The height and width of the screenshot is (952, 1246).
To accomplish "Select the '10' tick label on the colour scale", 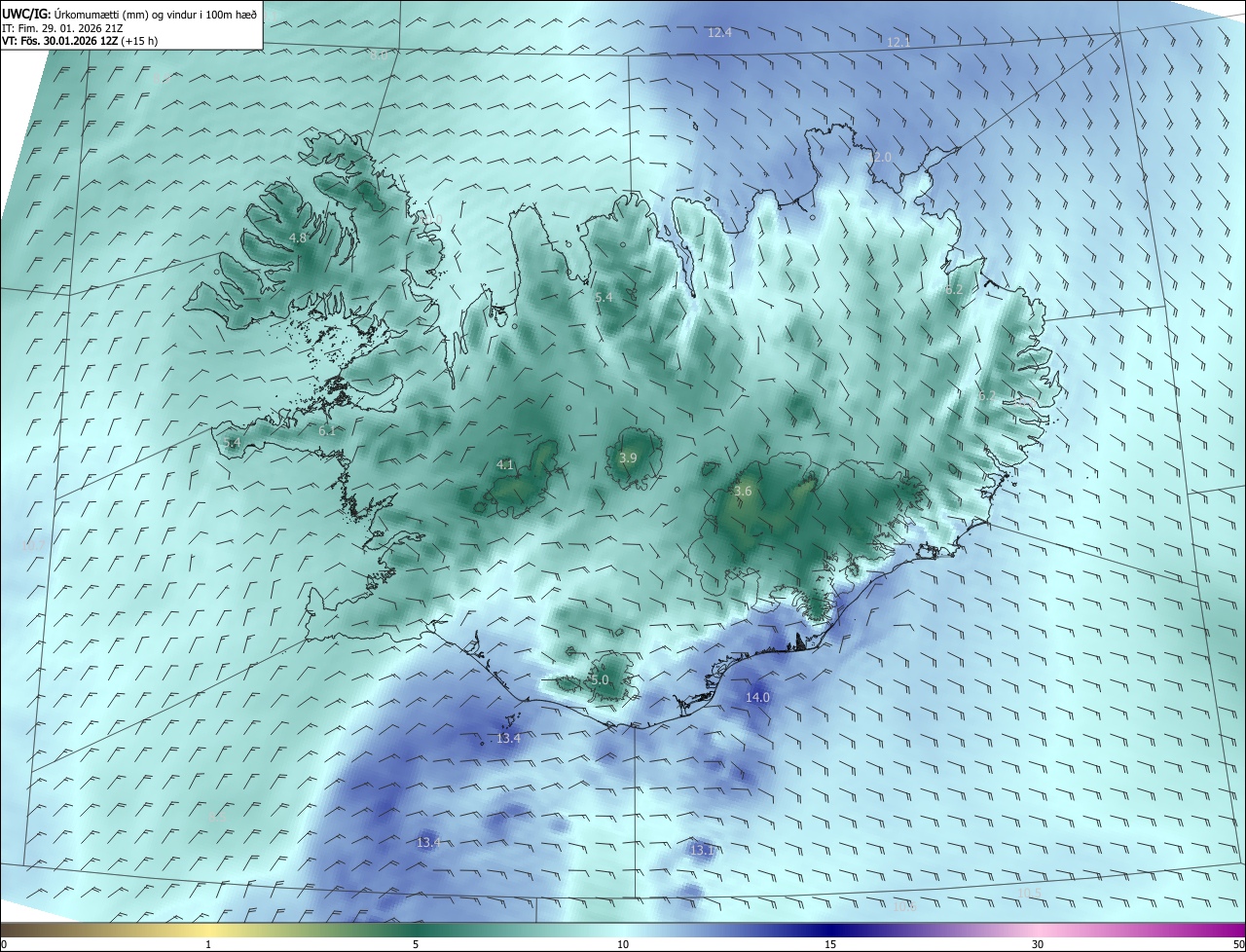I will tap(623, 945).
